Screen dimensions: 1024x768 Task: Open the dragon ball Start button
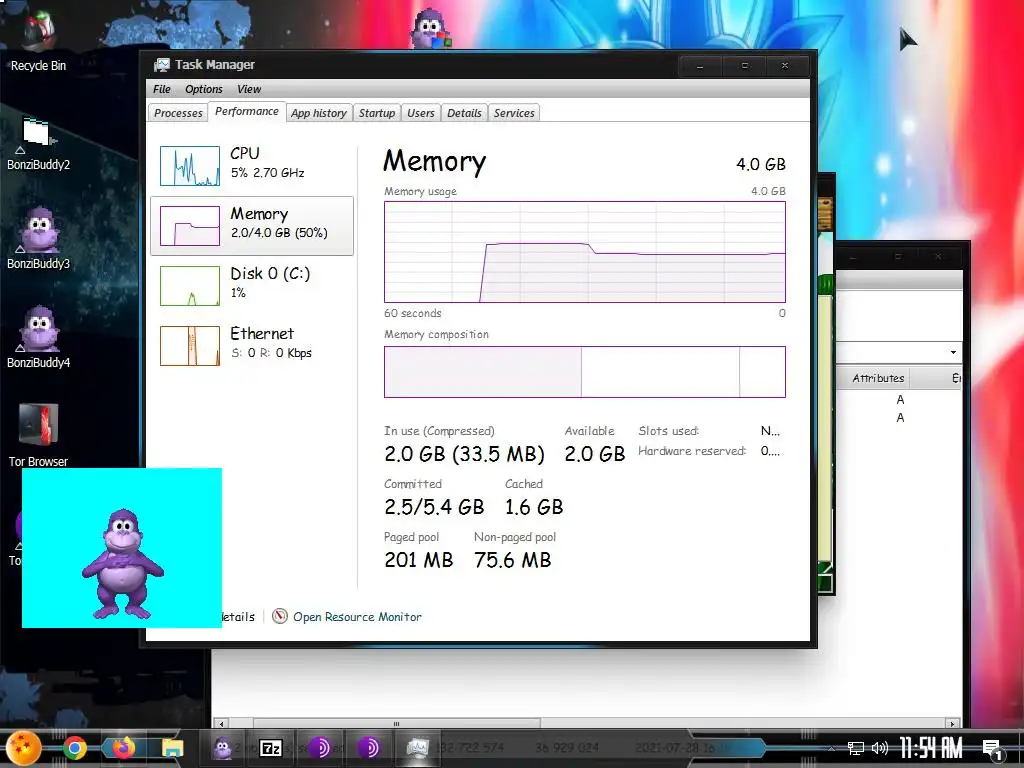point(24,748)
